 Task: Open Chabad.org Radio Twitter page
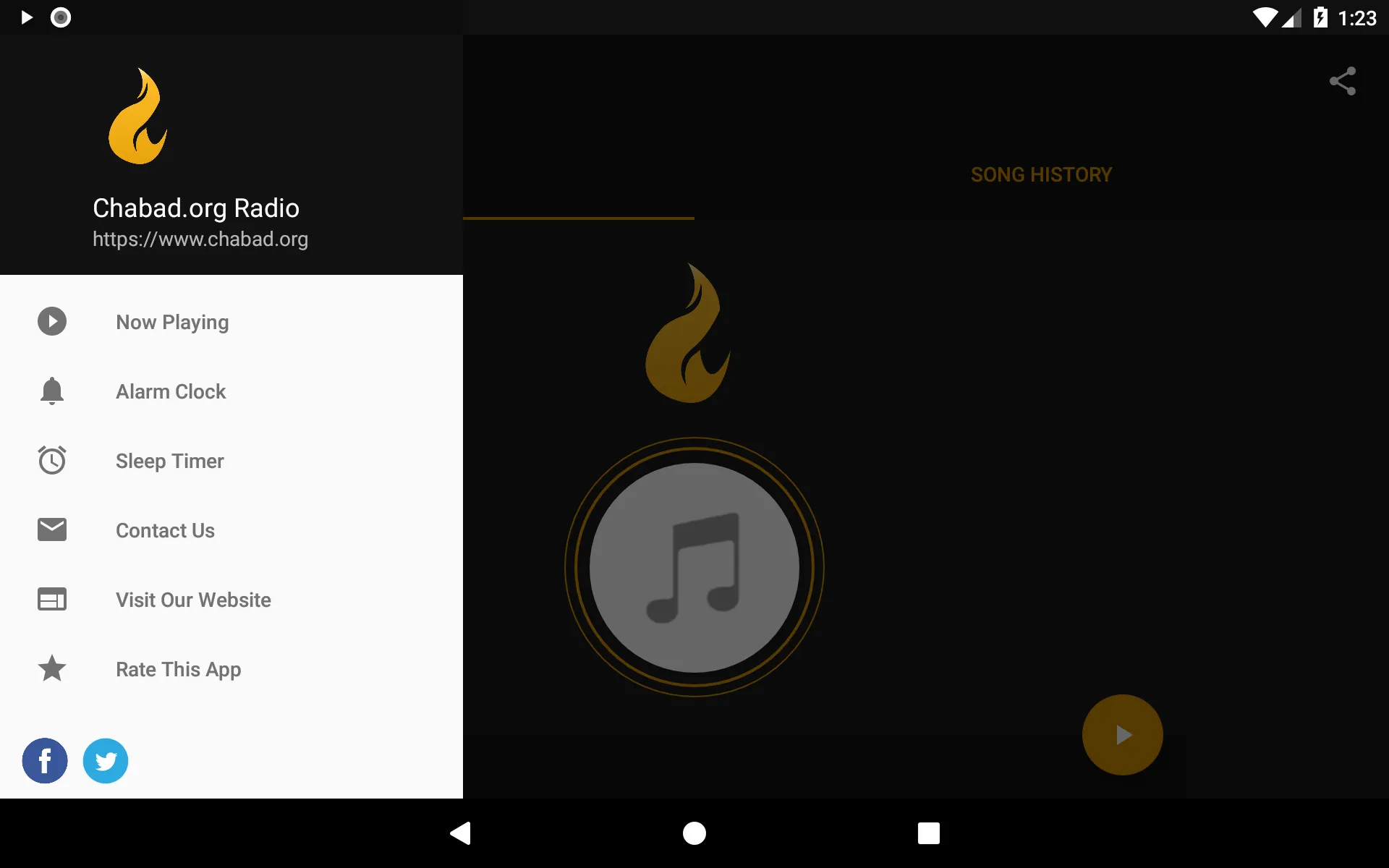(105, 759)
